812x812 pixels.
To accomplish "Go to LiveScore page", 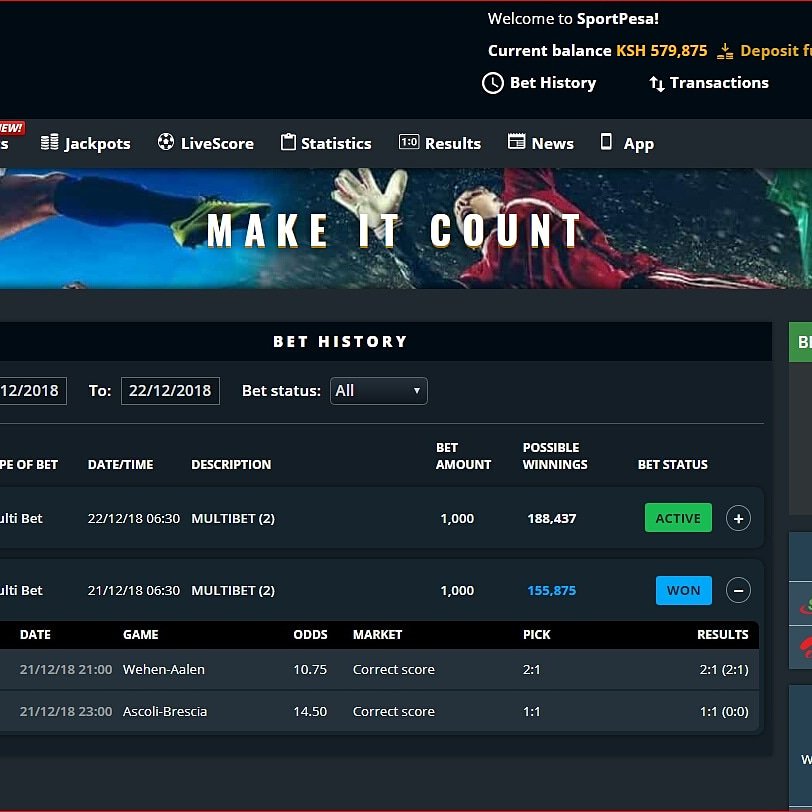I will pyautogui.click(x=206, y=143).
